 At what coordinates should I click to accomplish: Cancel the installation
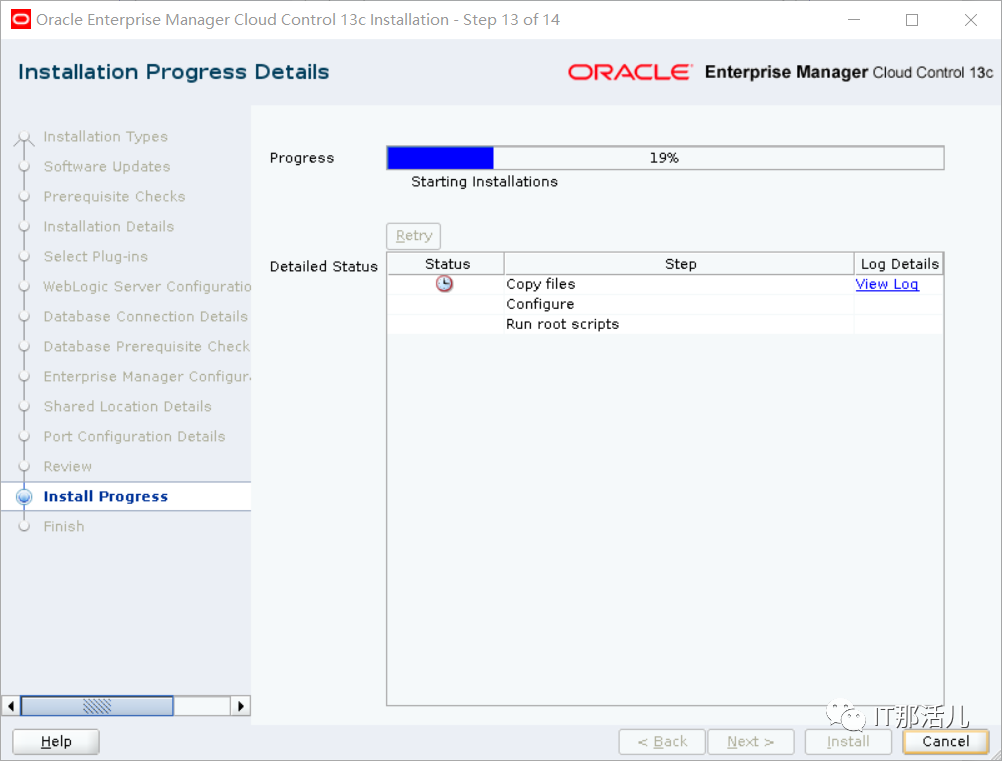(946, 741)
